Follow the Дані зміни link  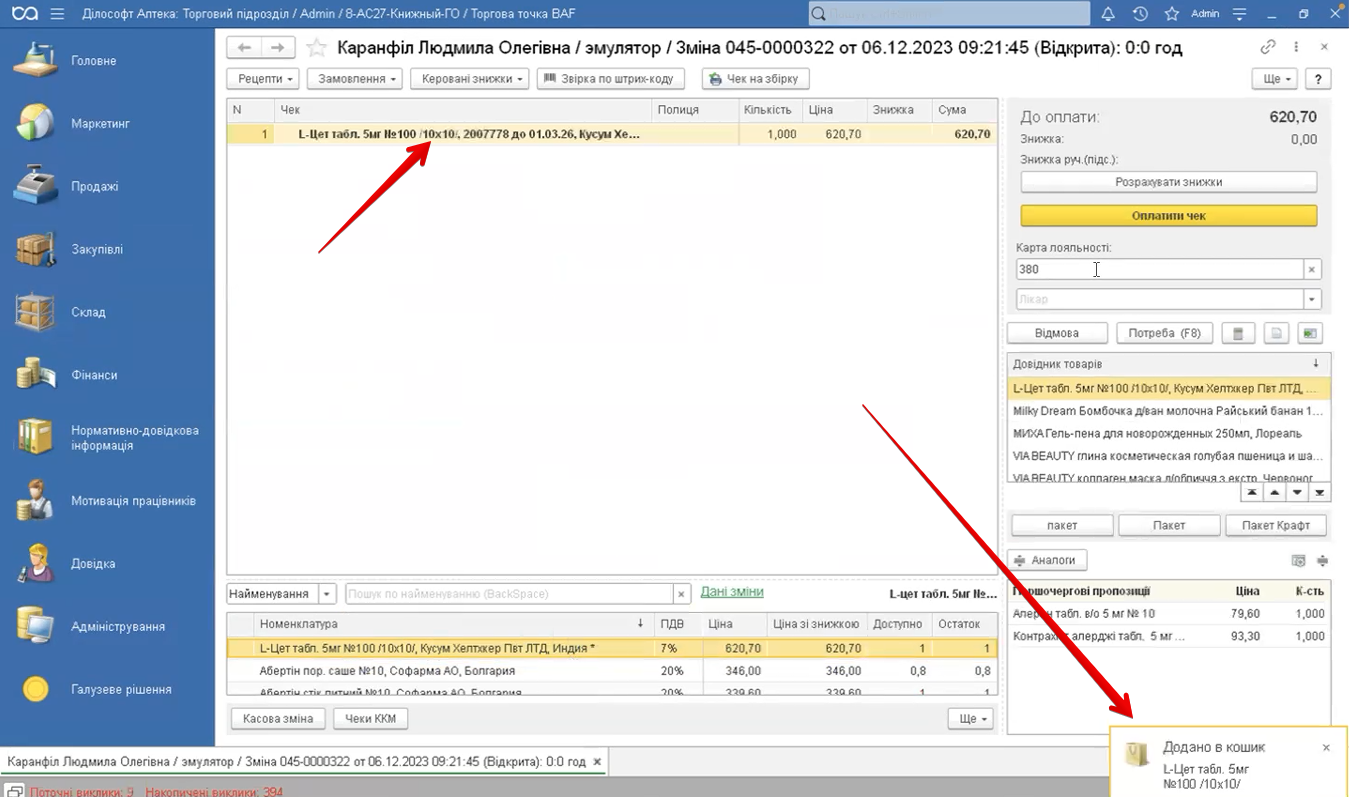tap(731, 592)
